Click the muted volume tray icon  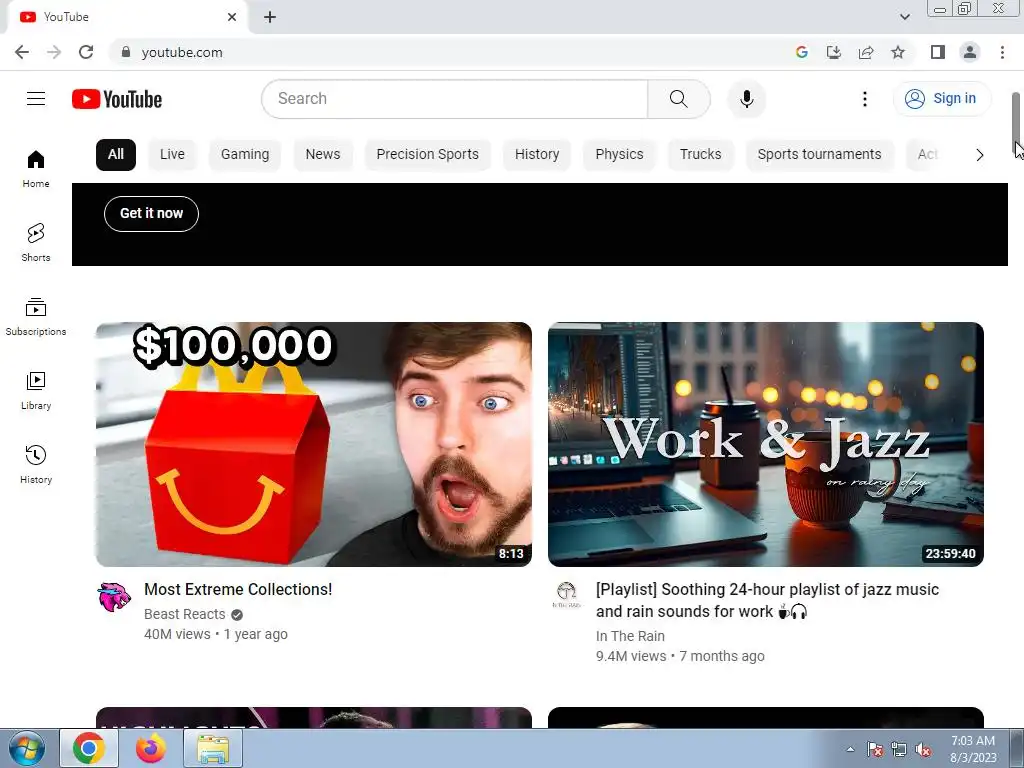tap(923, 749)
